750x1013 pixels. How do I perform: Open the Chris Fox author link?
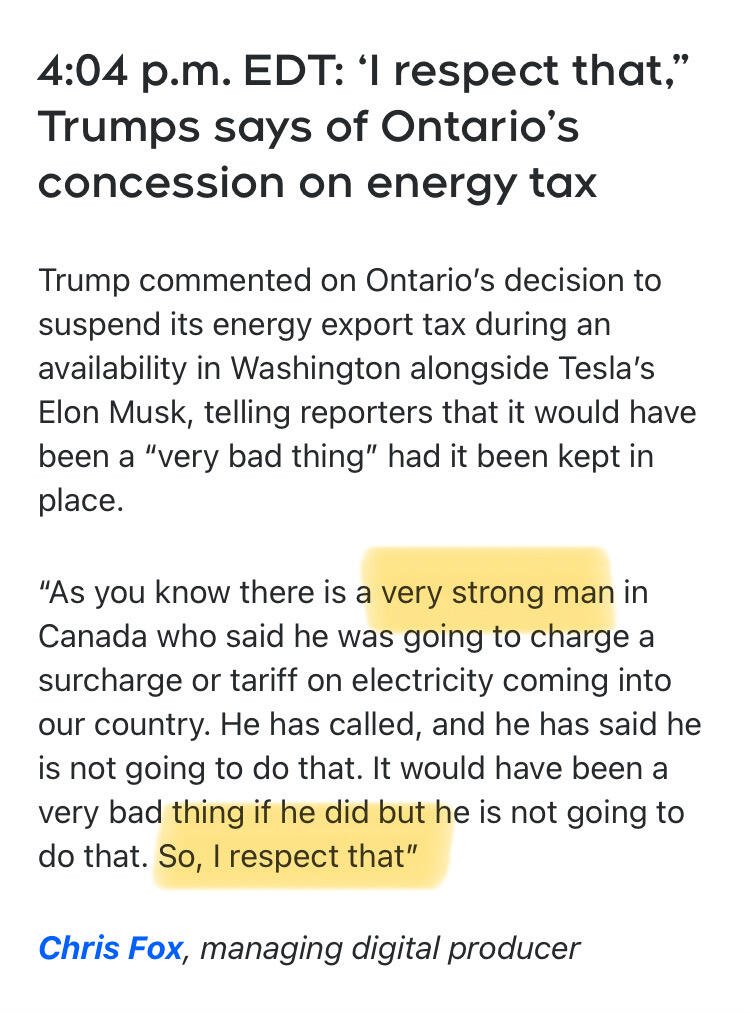click(x=110, y=948)
